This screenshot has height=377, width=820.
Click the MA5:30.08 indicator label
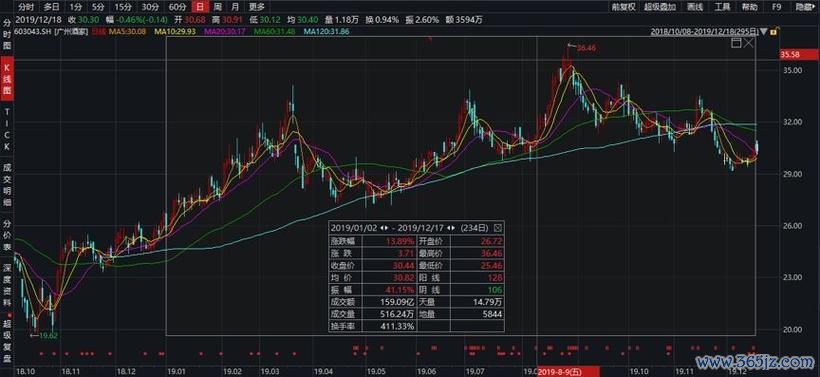127,31
